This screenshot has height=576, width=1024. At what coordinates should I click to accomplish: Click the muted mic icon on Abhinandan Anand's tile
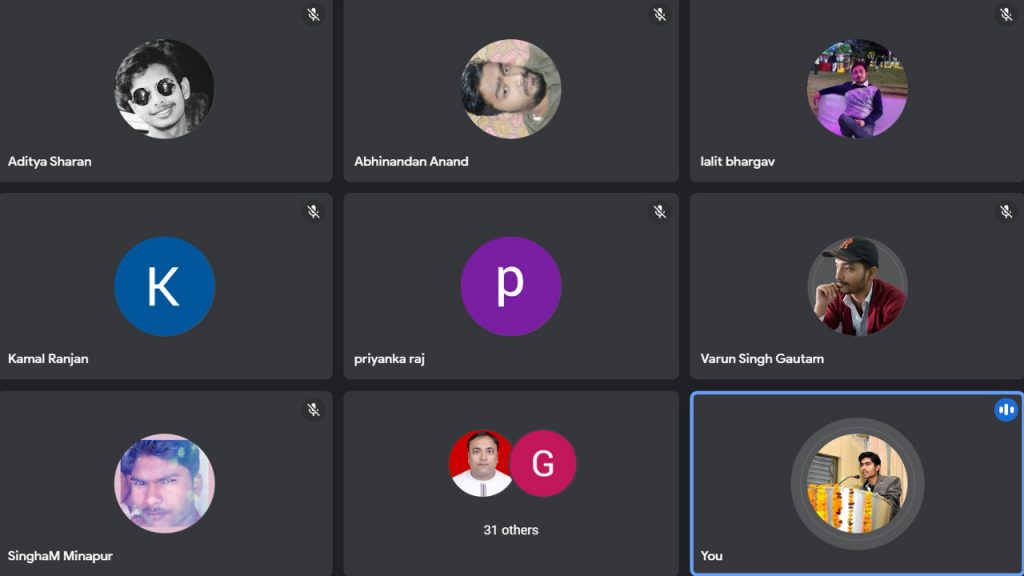659,15
